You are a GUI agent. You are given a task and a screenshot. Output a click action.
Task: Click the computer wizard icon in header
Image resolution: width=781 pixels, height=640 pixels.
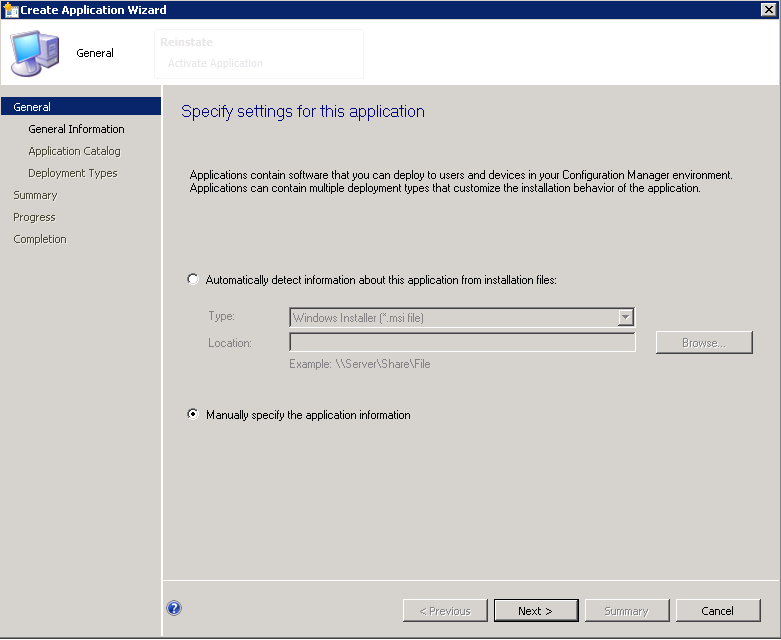coord(34,53)
